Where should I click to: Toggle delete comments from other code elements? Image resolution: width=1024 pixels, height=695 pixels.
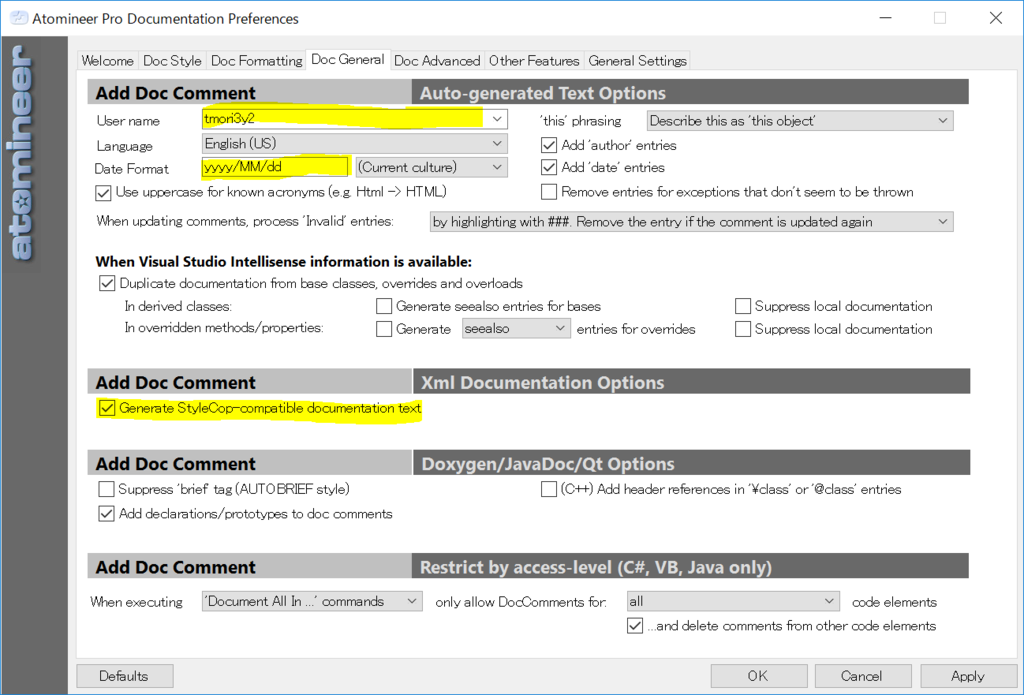(x=635, y=626)
